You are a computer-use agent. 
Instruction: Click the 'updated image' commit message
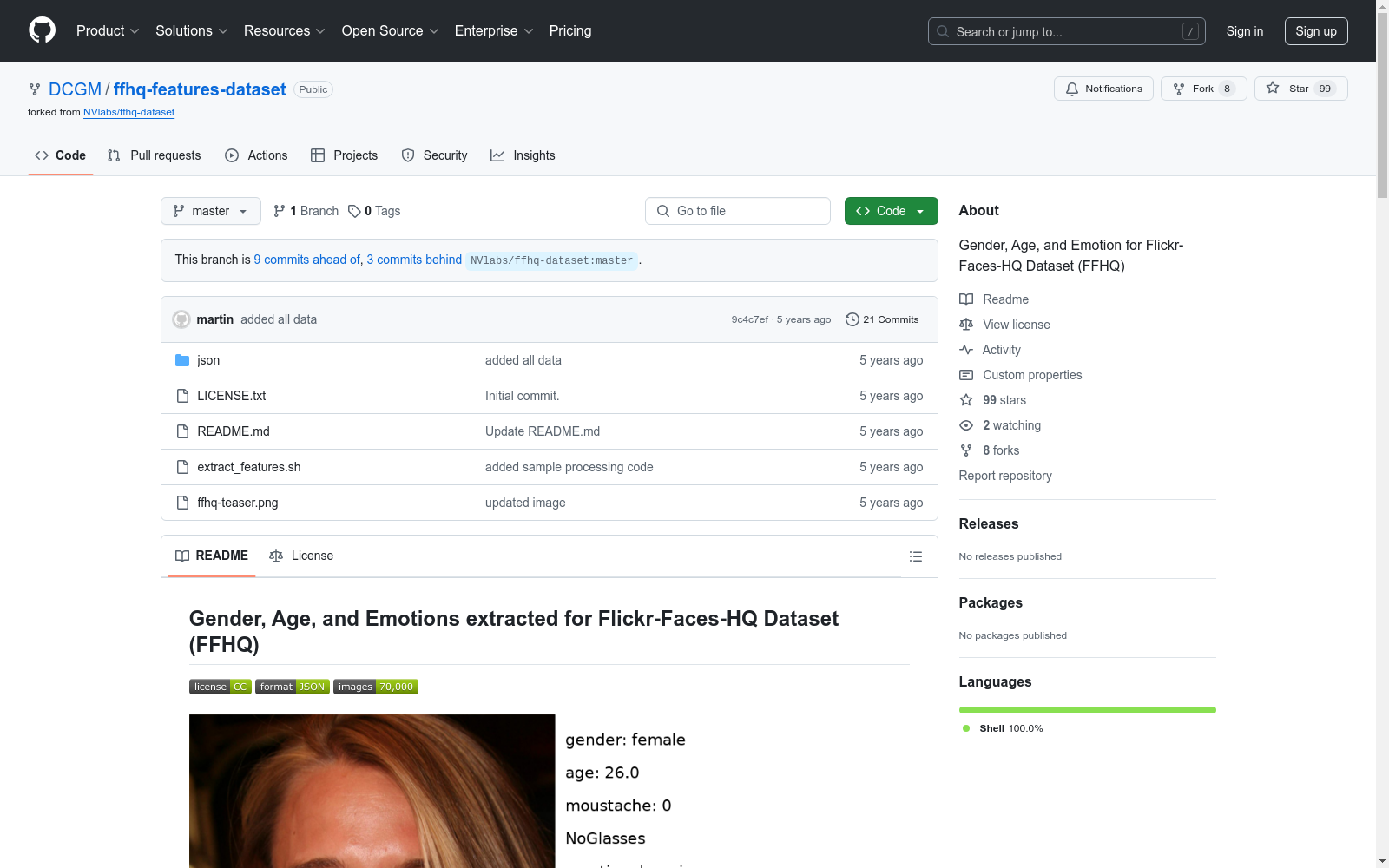pyautogui.click(x=525, y=503)
